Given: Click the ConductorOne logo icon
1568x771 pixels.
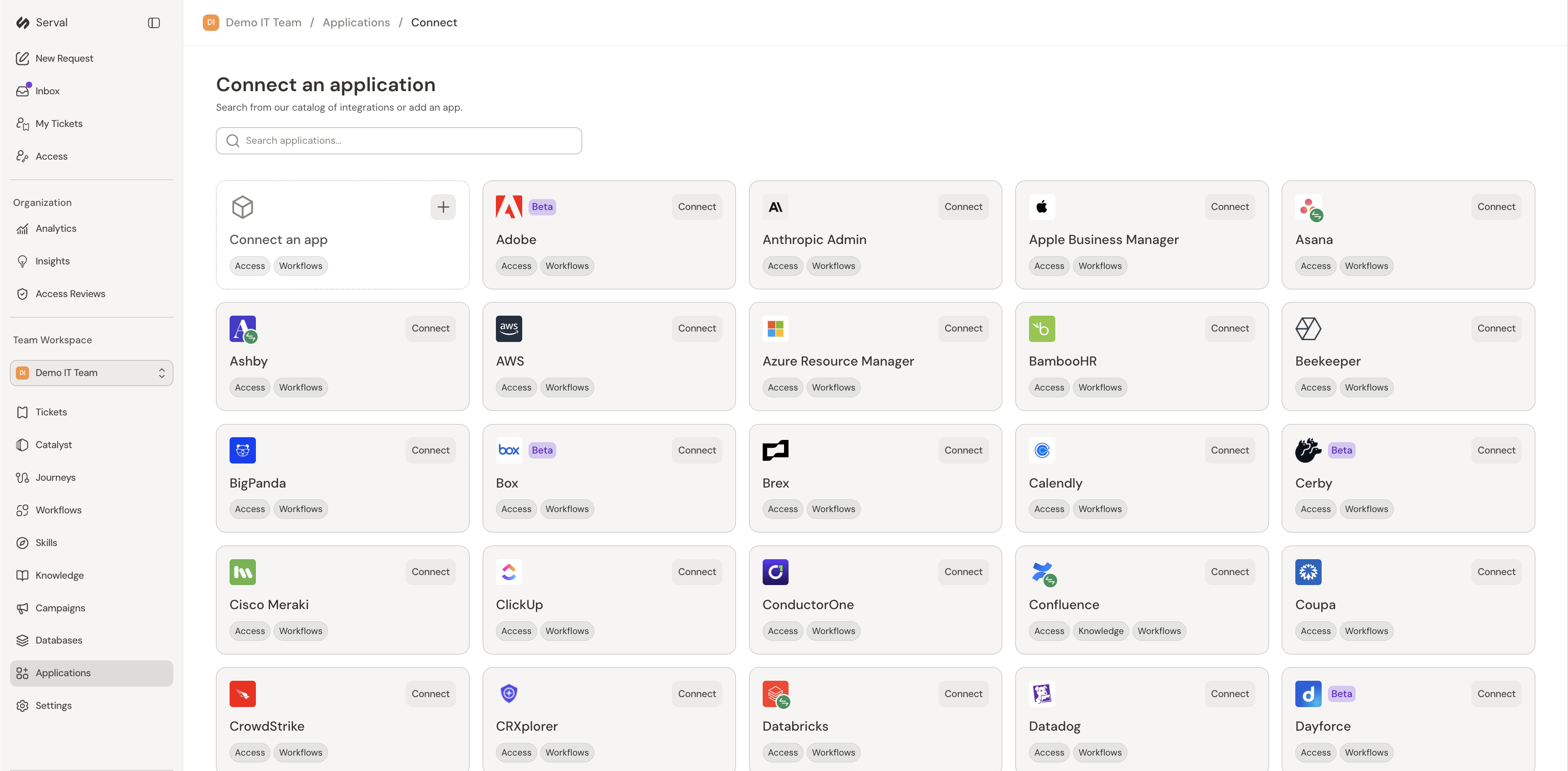Looking at the screenshot, I should point(775,572).
